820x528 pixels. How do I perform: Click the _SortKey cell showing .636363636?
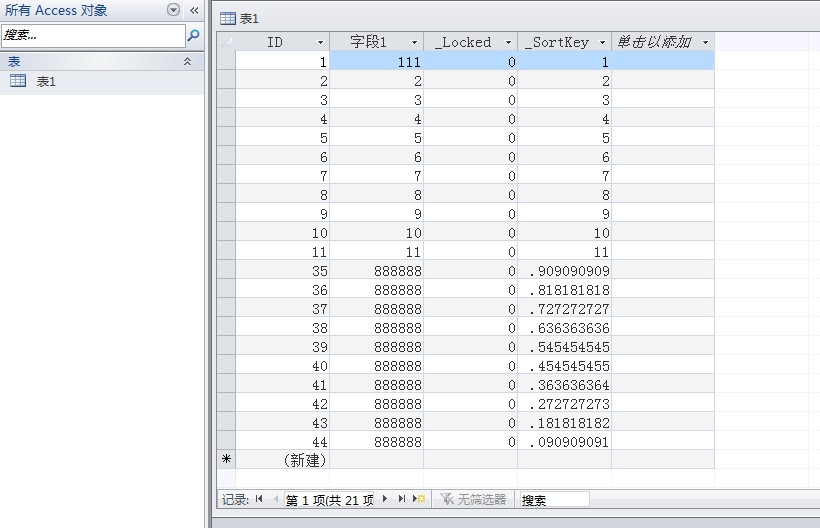pyautogui.click(x=564, y=328)
